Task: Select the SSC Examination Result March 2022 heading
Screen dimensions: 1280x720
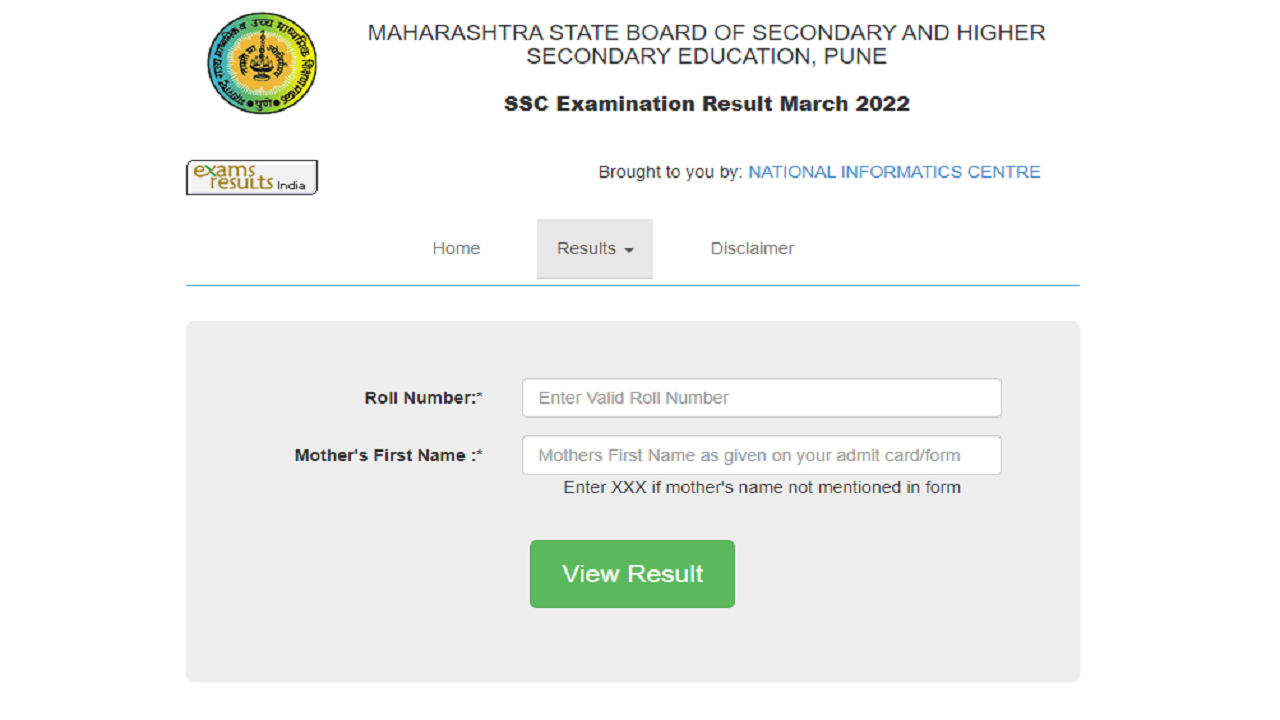Action: (x=707, y=104)
